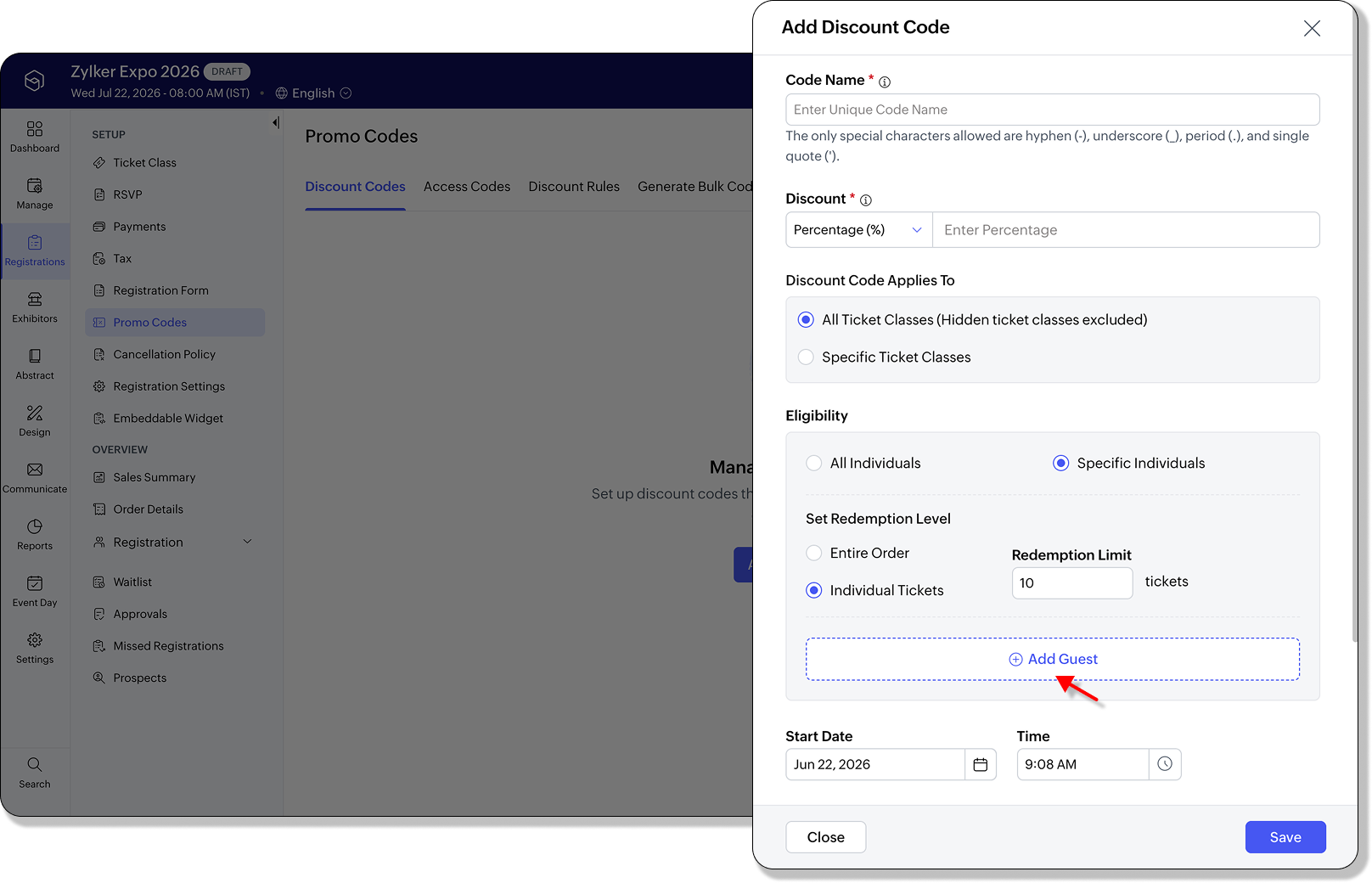Screen dimensions: 1372x883
Task: Choose Individual Tickets redemption level
Action: coord(813,591)
